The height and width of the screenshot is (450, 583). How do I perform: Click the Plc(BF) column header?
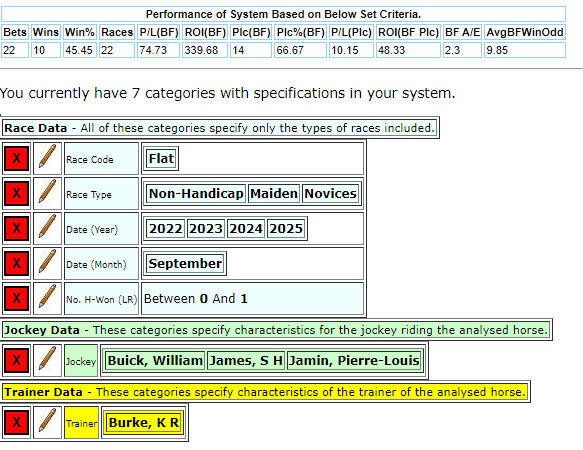coord(251,32)
